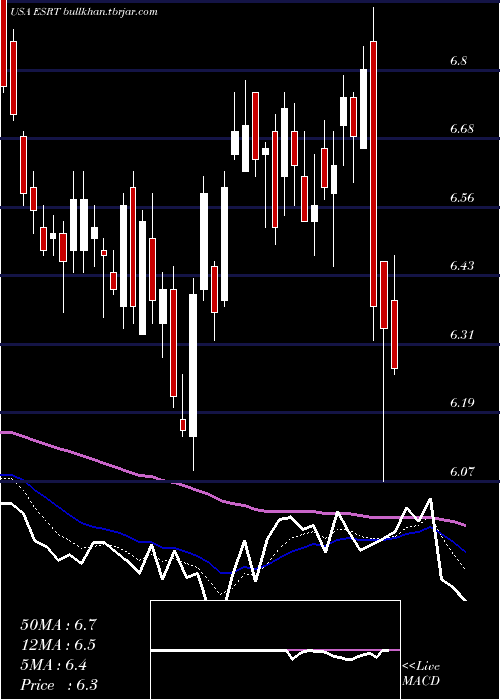Click the long white candle rising from 6.19
Screen dimensions: 500x700
[193, 365]
